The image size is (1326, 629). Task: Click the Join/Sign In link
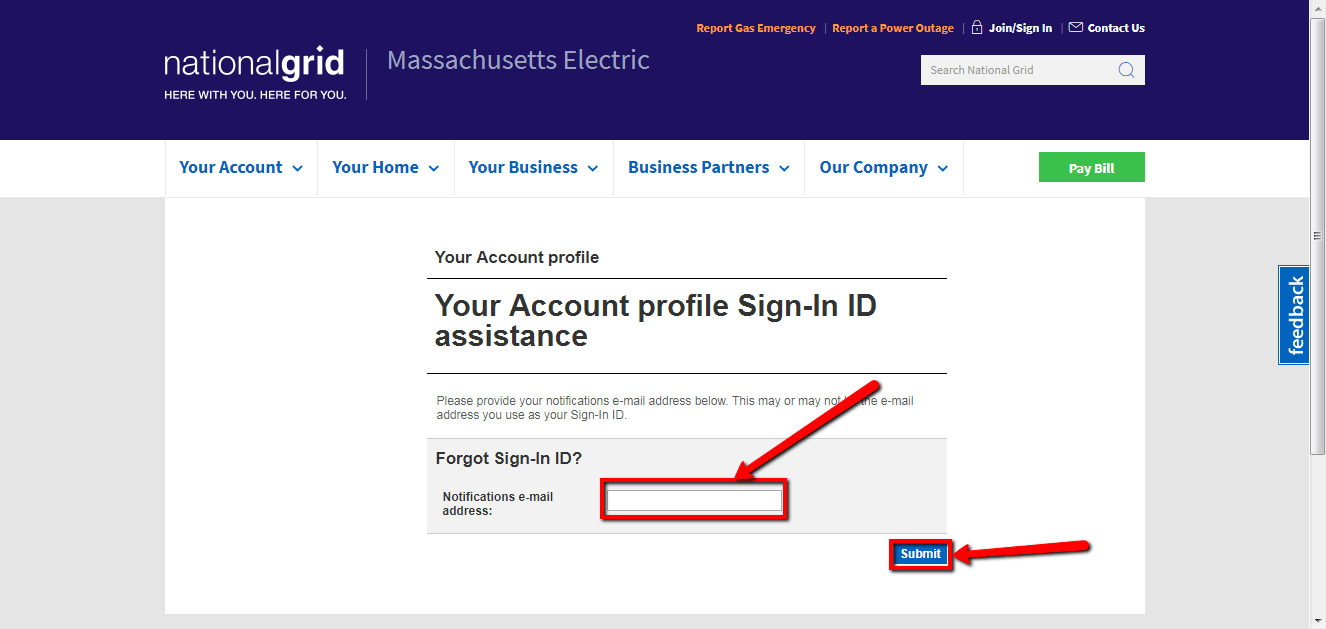tap(1020, 27)
